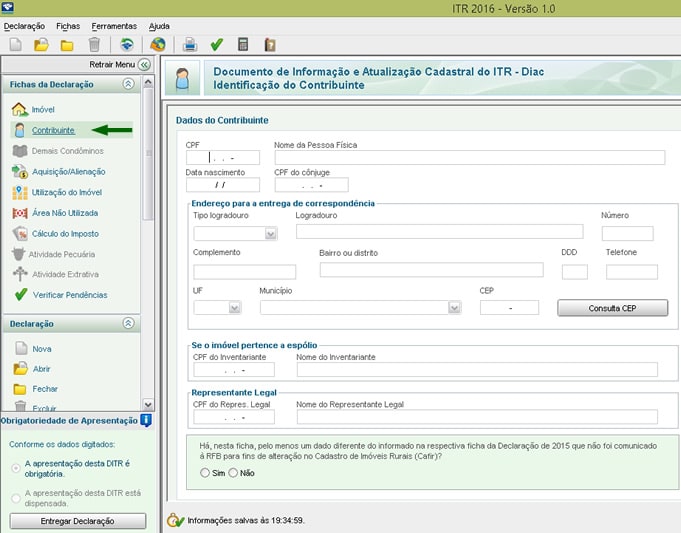
Task: Click the CPF input field
Action: 223,158
